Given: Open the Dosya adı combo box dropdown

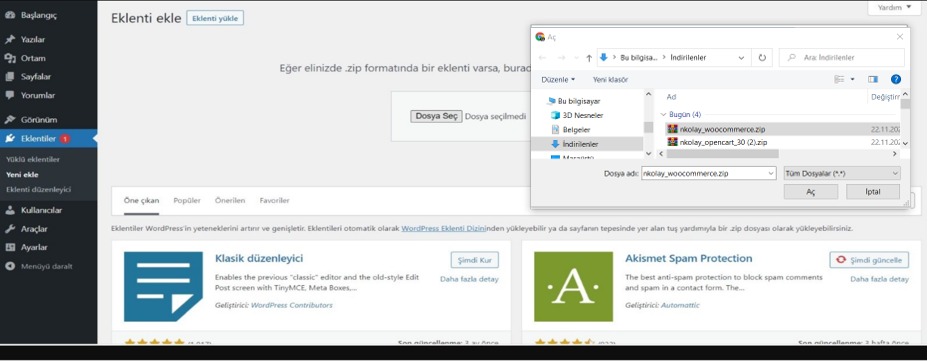Looking at the screenshot, I should (771, 173).
